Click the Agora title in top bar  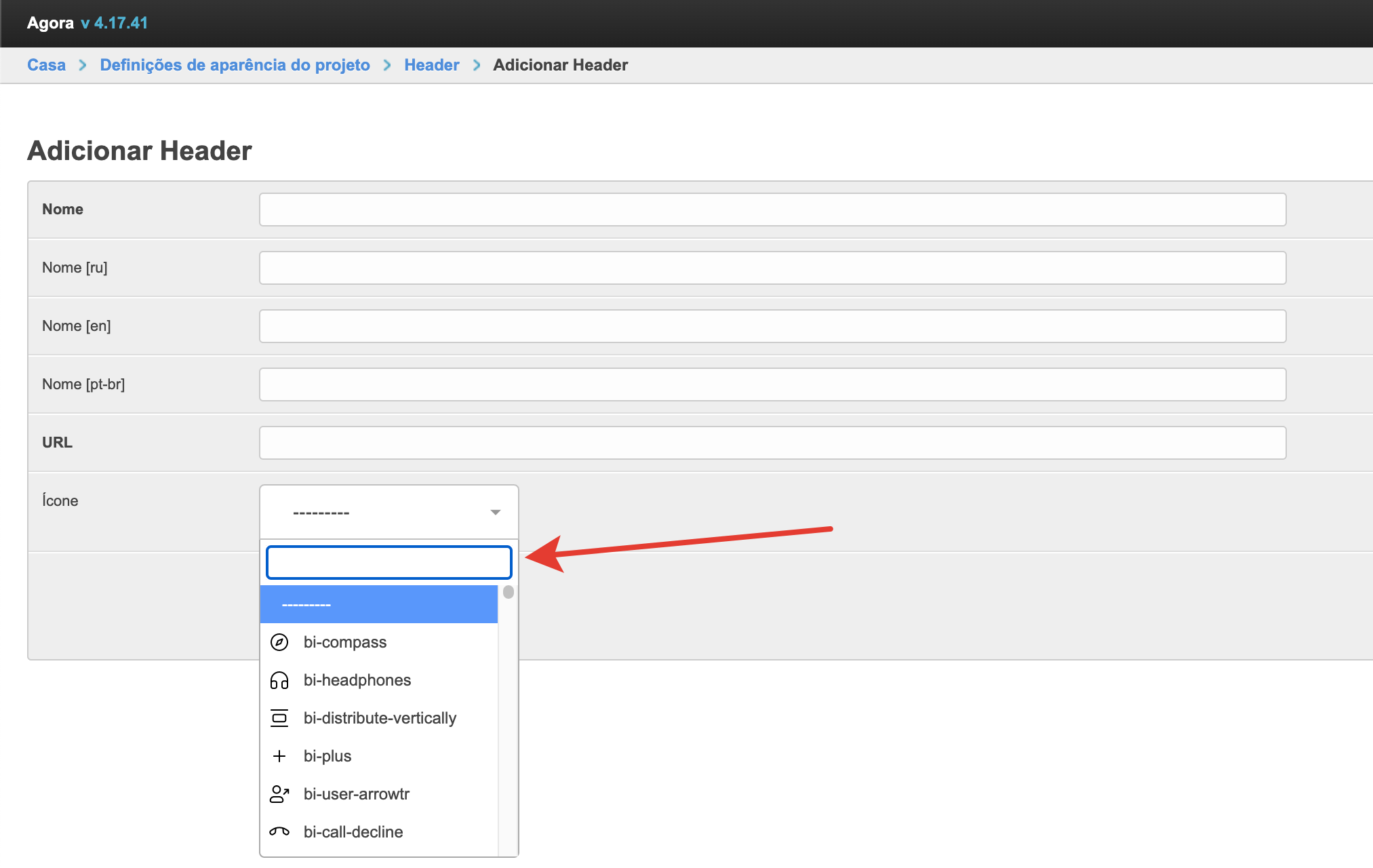[x=50, y=23]
